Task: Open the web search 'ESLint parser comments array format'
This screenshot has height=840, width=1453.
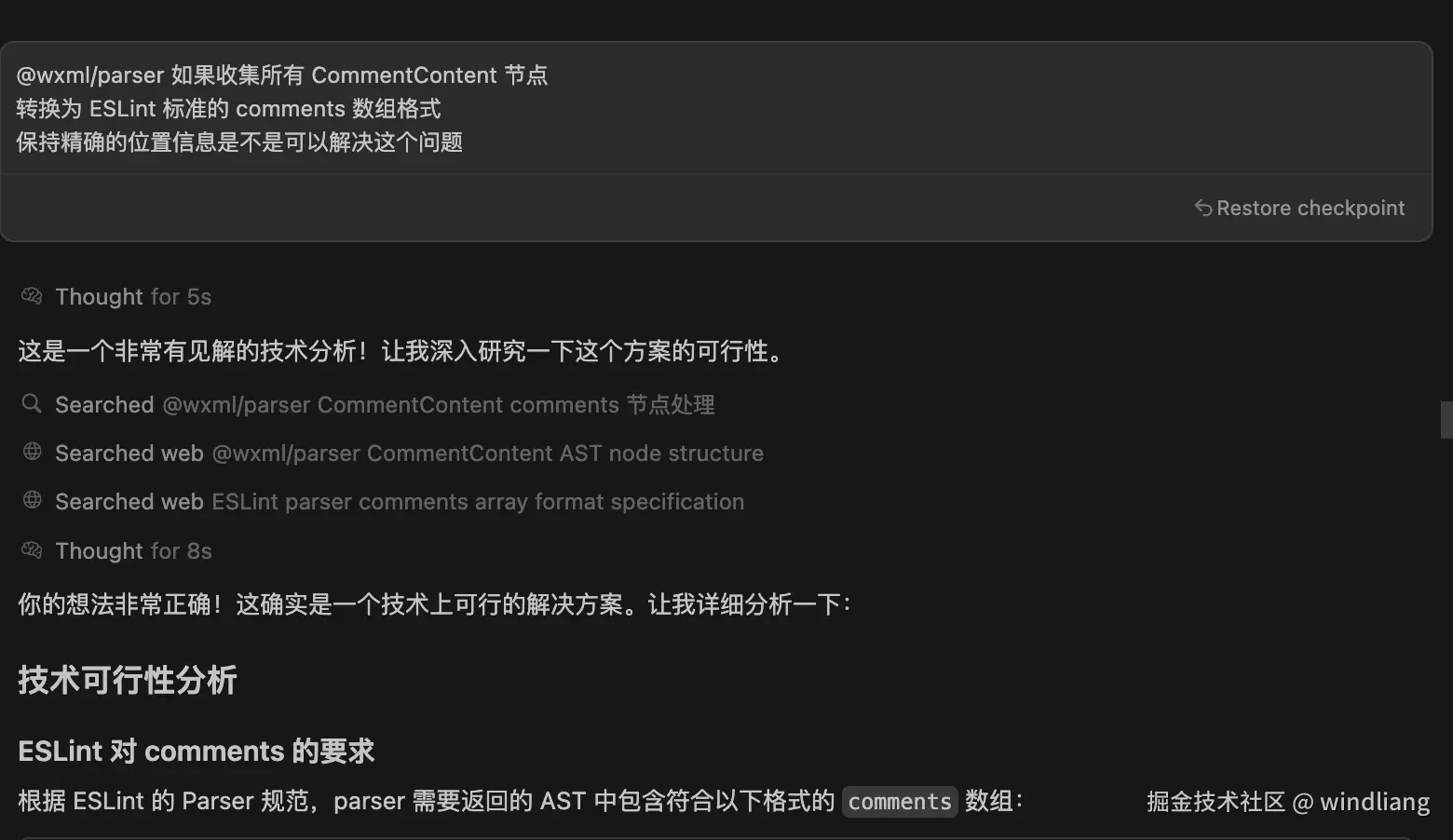Action: (x=400, y=502)
